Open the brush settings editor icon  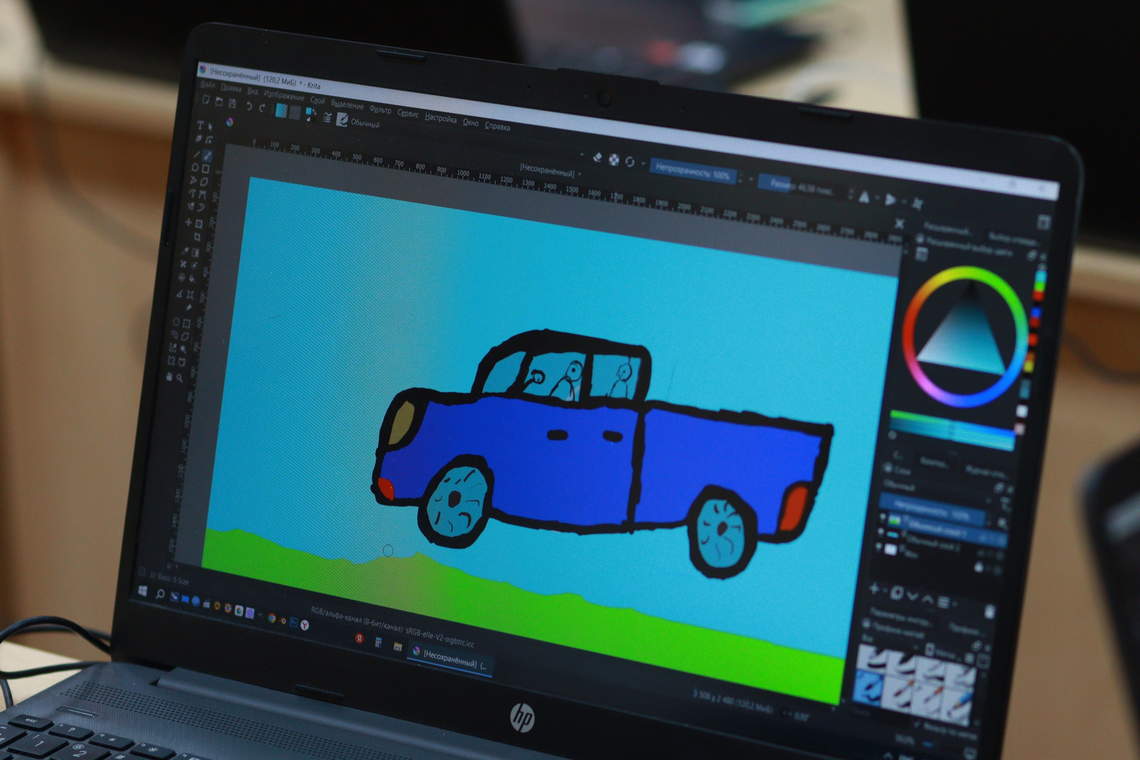[x=327, y=118]
